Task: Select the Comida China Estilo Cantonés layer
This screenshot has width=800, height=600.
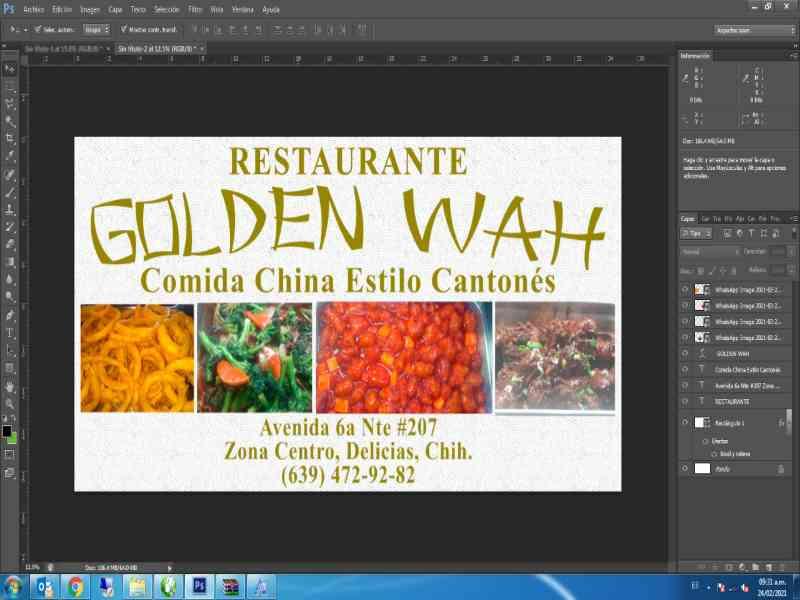Action: [747, 369]
